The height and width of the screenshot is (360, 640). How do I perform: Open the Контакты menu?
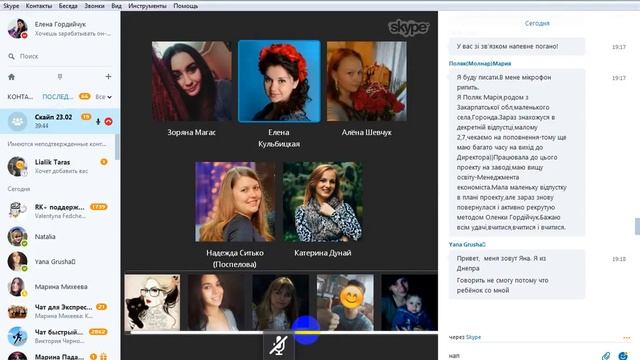click(39, 6)
